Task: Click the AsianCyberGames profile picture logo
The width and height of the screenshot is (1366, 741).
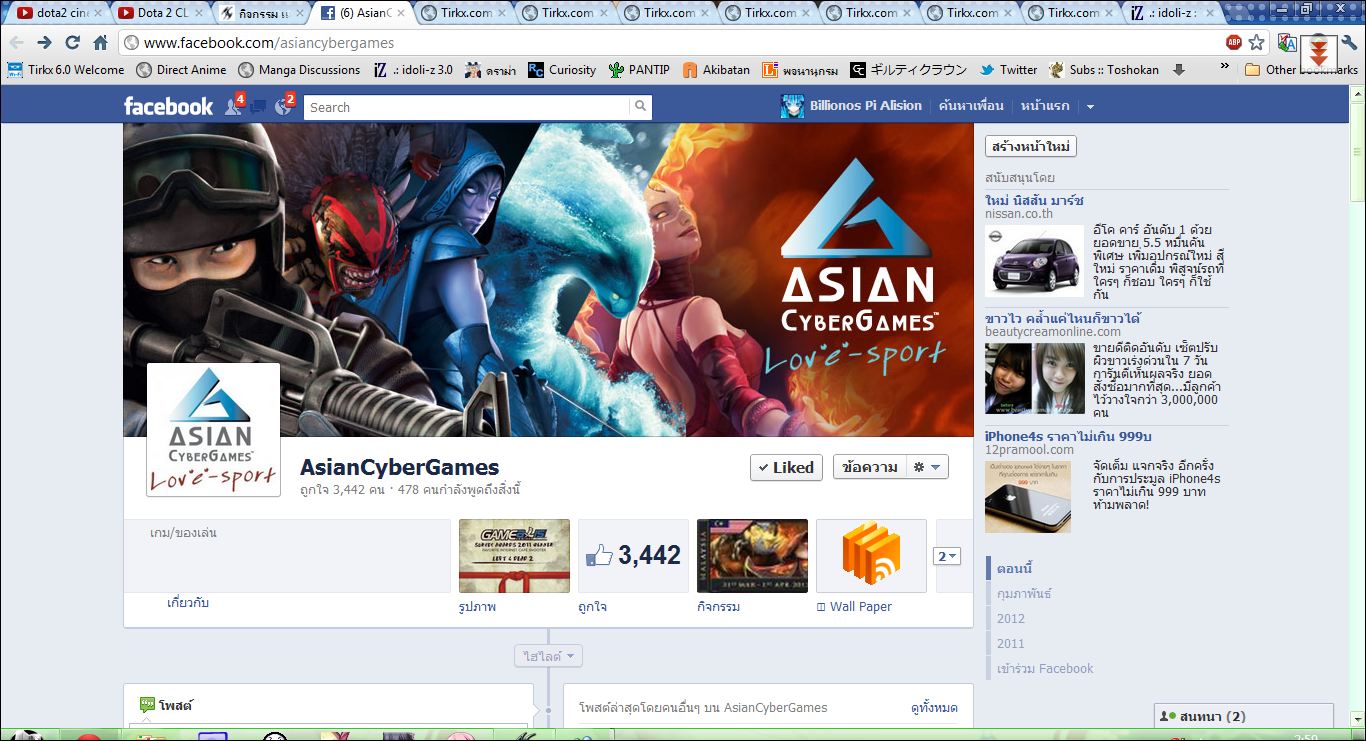Action: click(213, 429)
